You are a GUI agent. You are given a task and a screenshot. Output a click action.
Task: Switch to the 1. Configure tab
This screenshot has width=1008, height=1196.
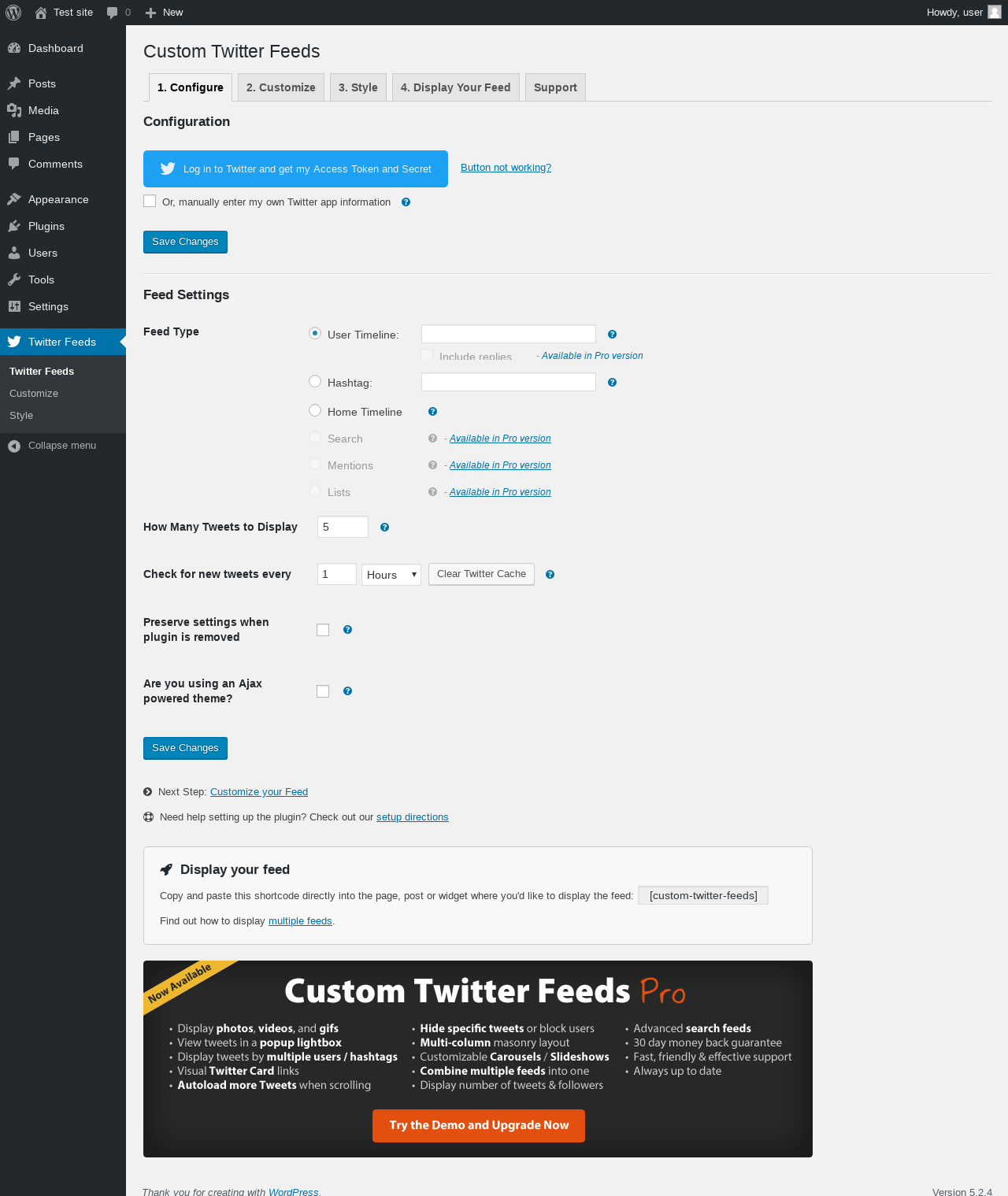[x=191, y=87]
